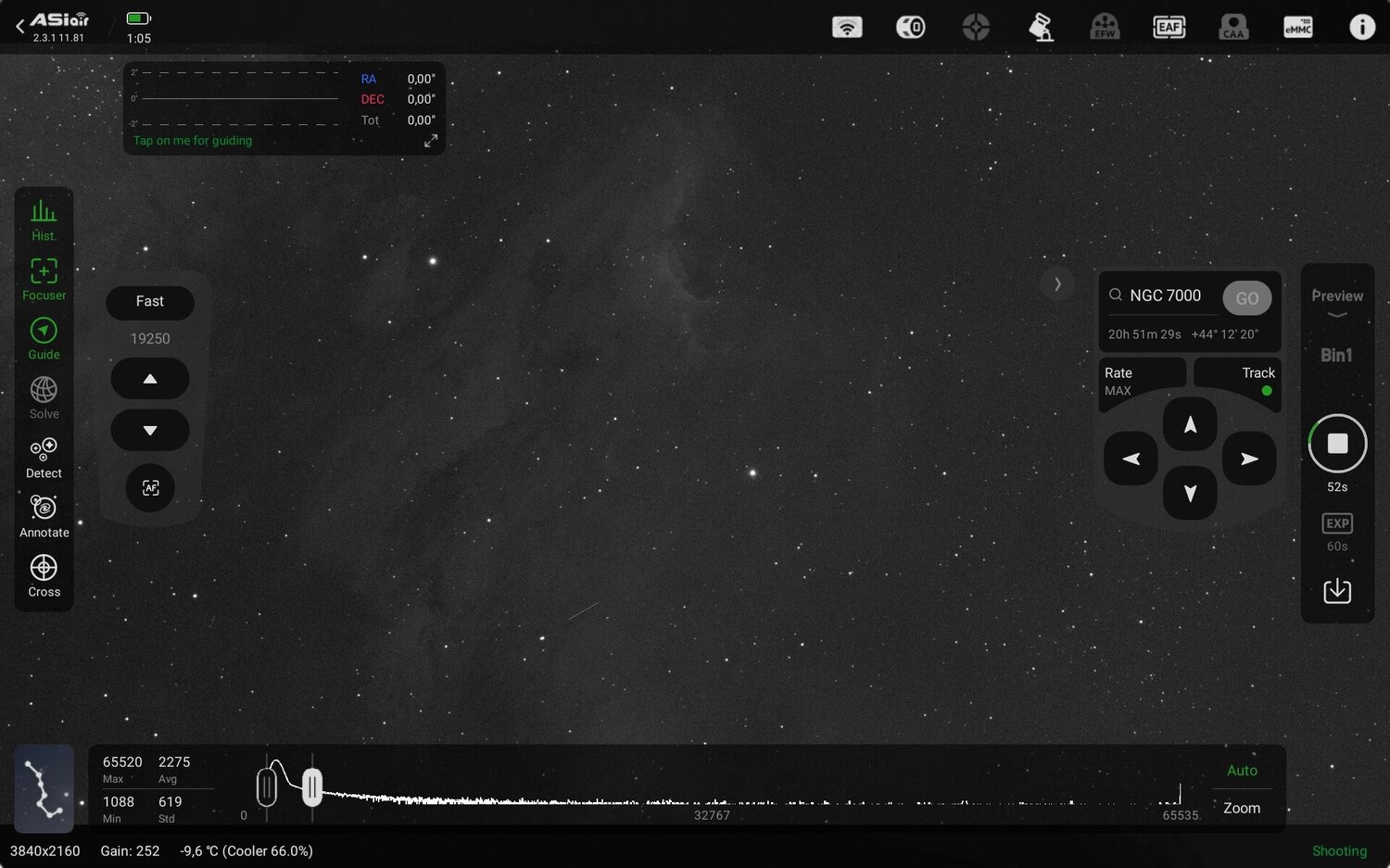1390x868 pixels.
Task: Switch to Zoom at bottom right
Action: pyautogui.click(x=1242, y=807)
